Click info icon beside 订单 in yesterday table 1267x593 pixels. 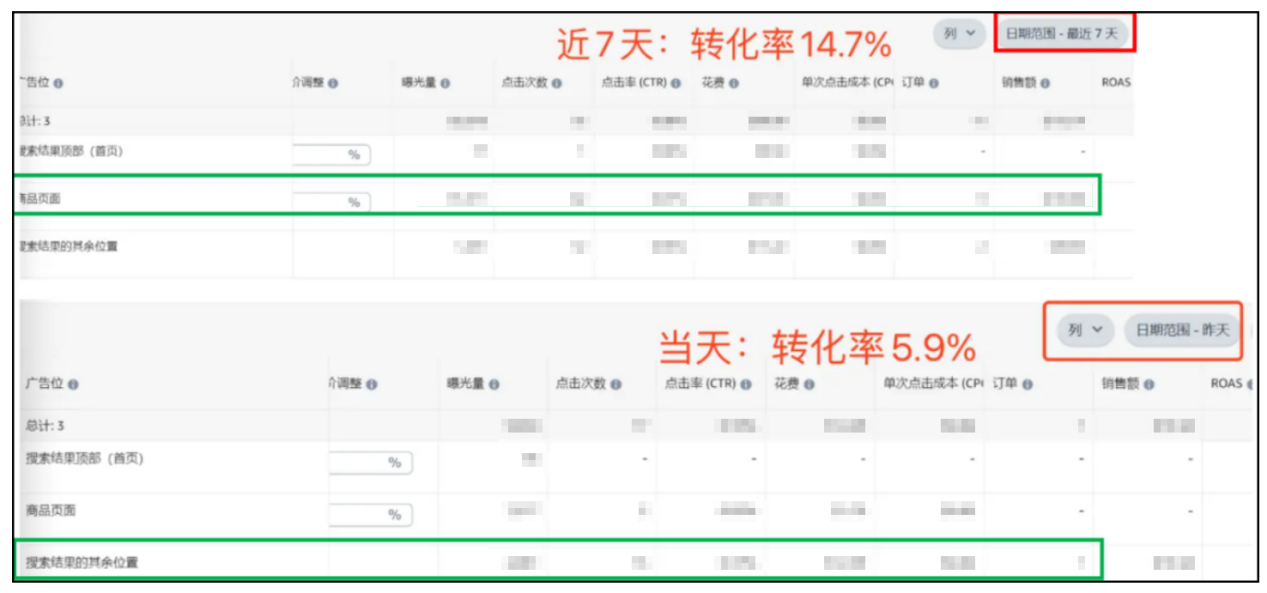tap(1027, 384)
